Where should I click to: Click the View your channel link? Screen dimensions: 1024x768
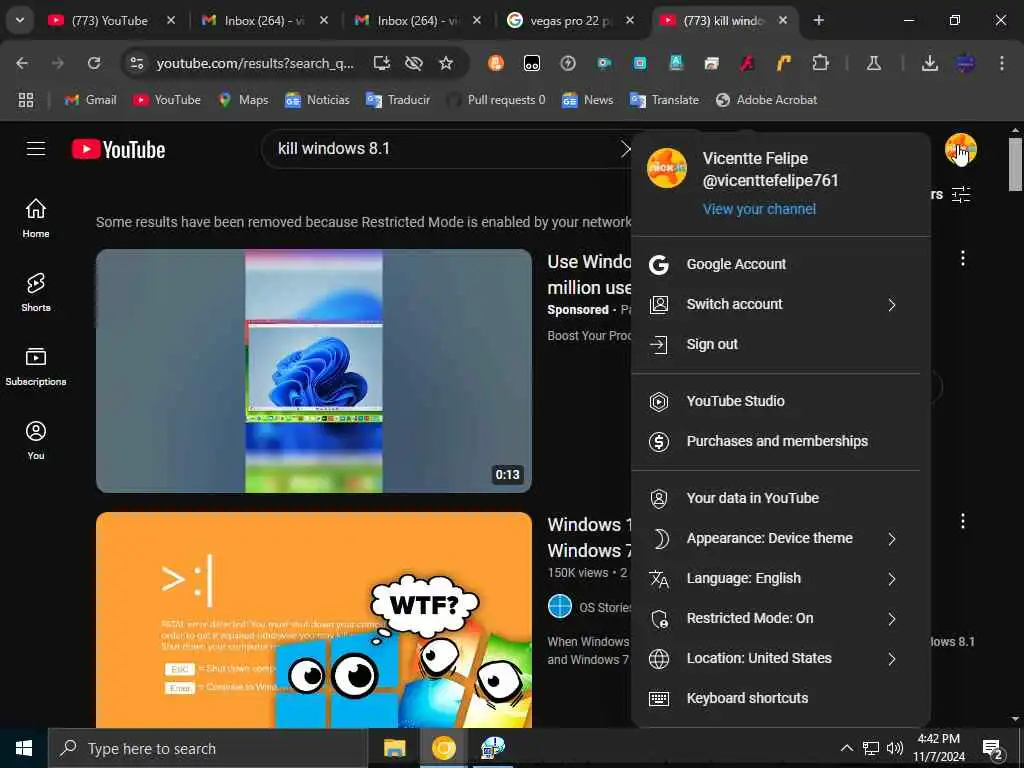tap(759, 209)
